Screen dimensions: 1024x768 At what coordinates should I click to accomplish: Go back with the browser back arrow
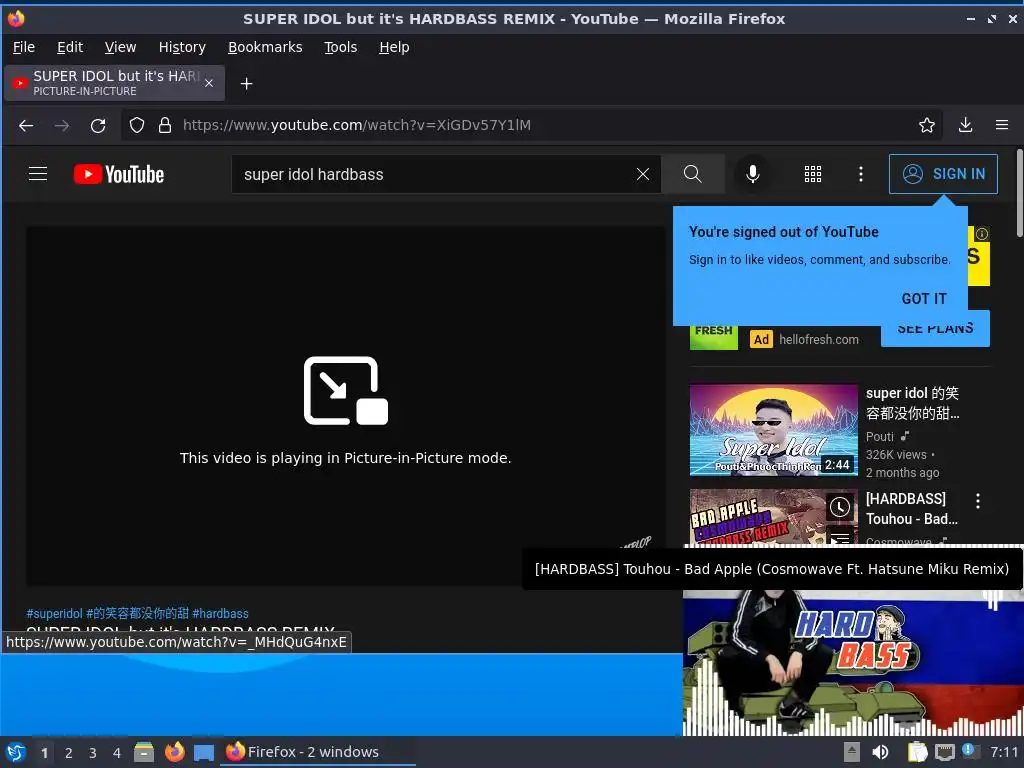point(26,125)
